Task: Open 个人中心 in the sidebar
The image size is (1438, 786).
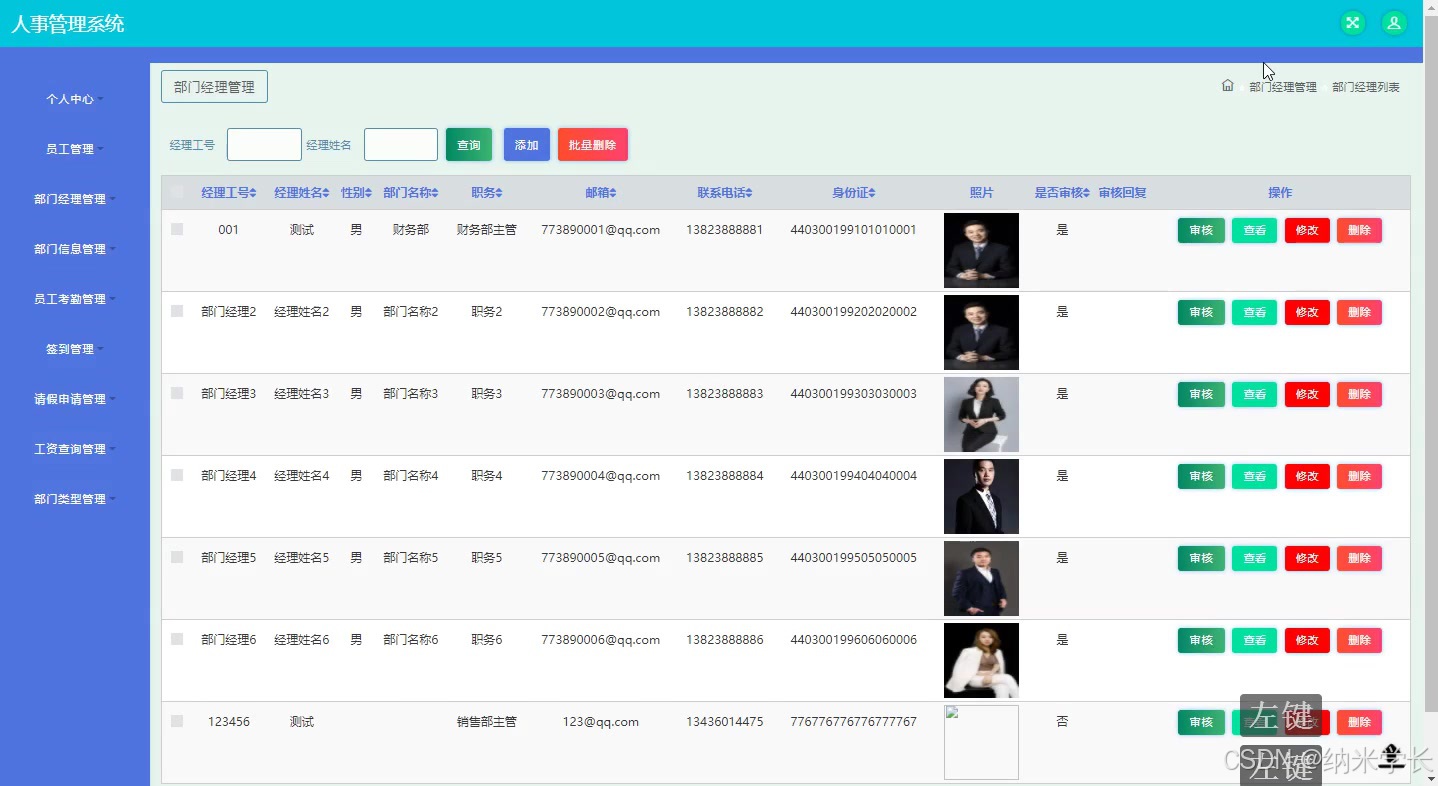Action: (71, 98)
